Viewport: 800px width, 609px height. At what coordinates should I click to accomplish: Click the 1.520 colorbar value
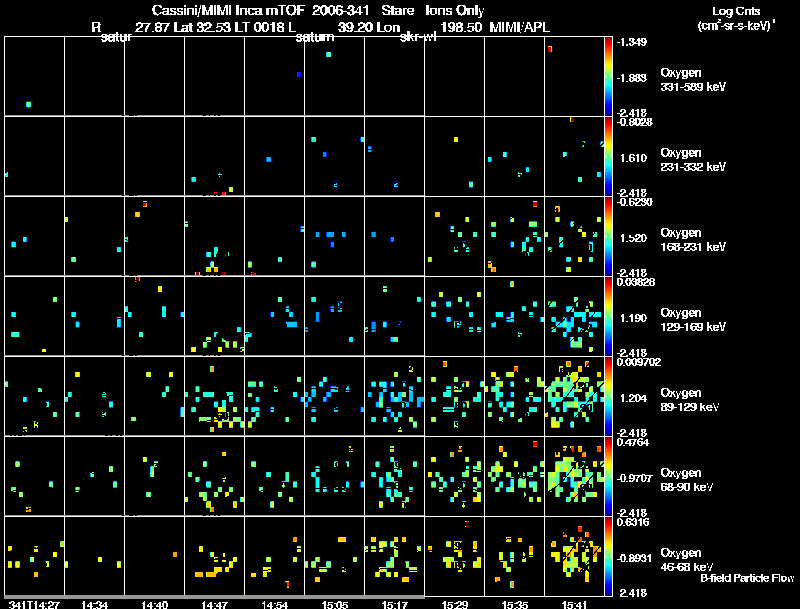633,238
